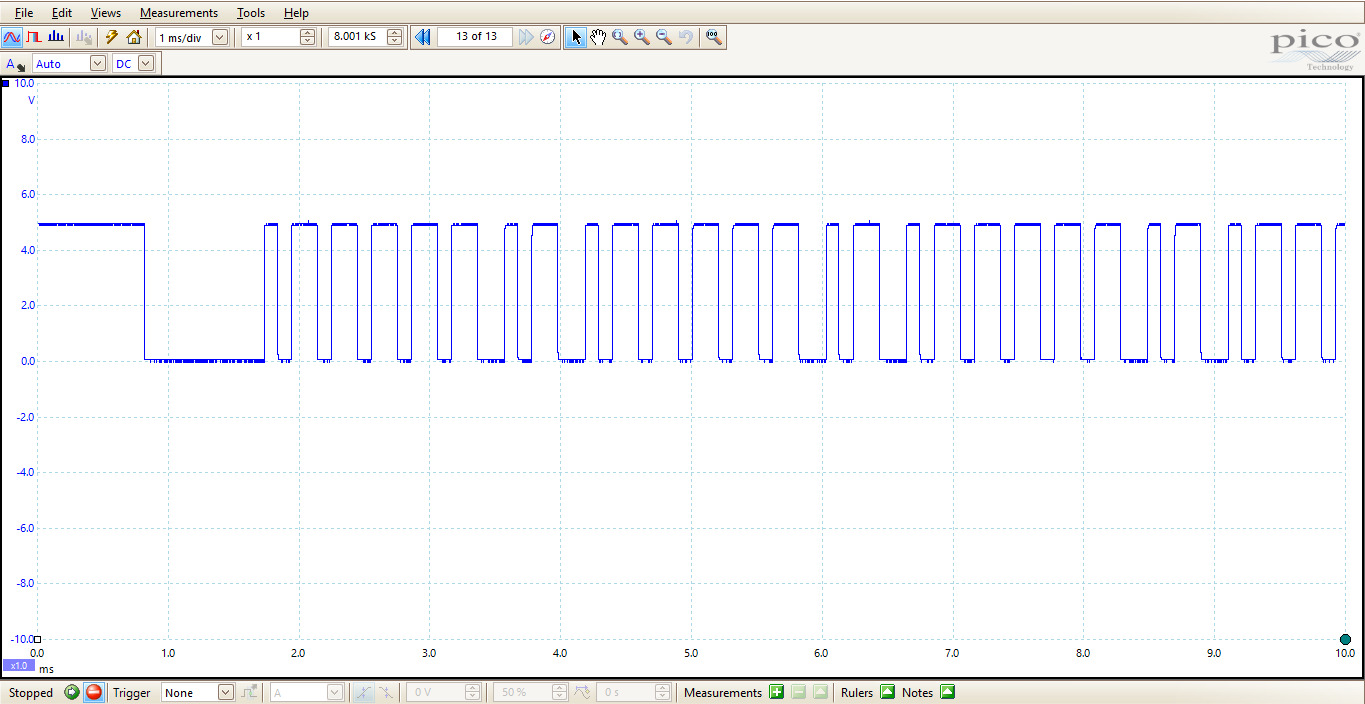Screen dimensions: 1365x704
Task: Open the Trigger mode None dropdown
Action: pyautogui.click(x=225, y=692)
